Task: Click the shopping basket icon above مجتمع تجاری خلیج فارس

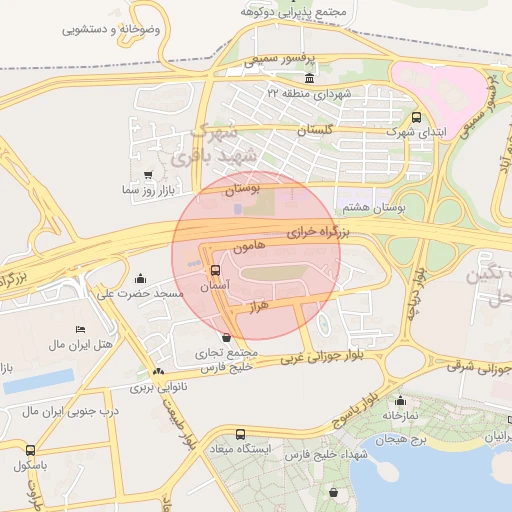Action: [226, 338]
